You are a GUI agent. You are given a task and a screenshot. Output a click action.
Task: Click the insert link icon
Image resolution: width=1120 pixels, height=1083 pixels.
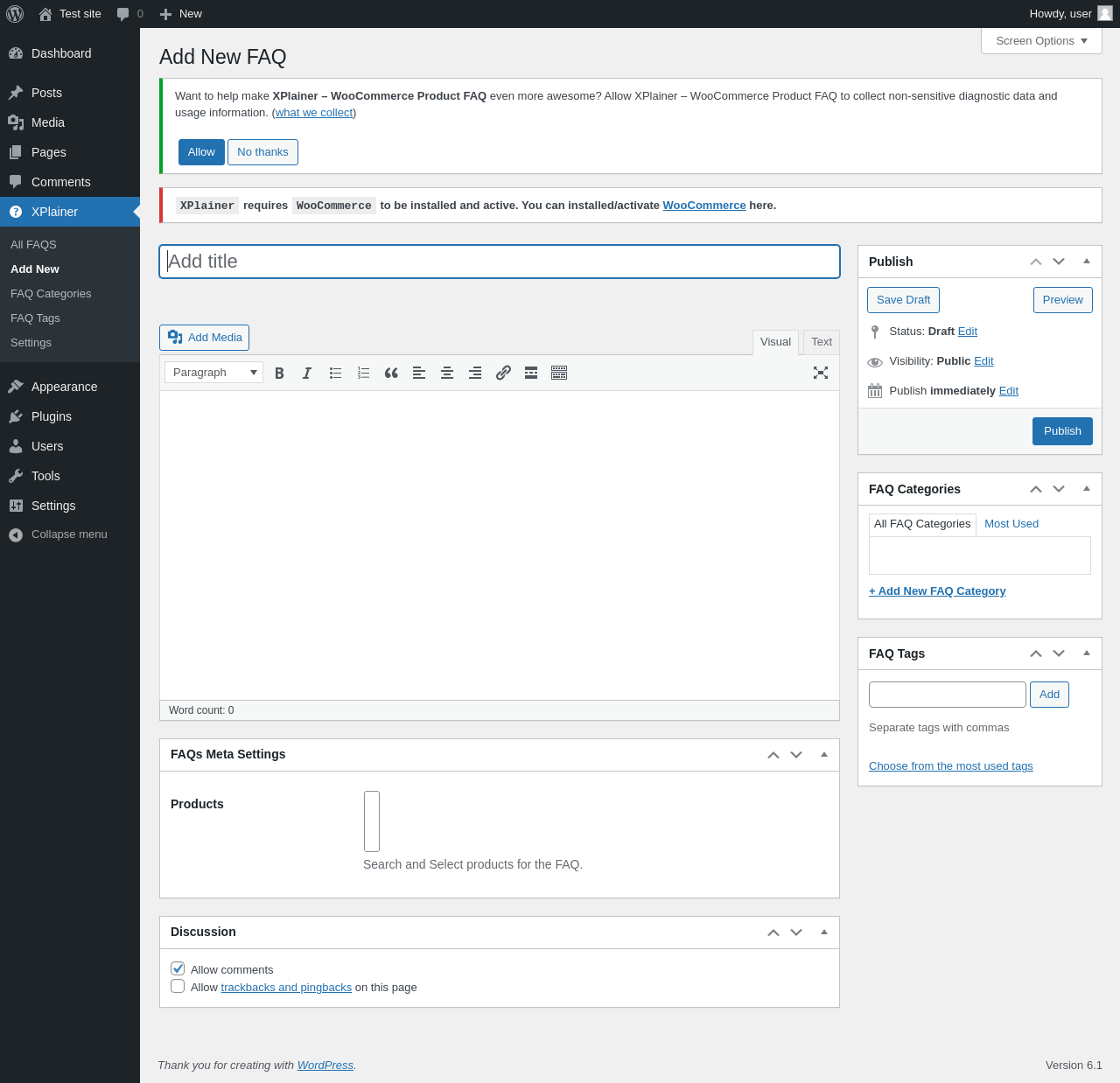click(503, 373)
